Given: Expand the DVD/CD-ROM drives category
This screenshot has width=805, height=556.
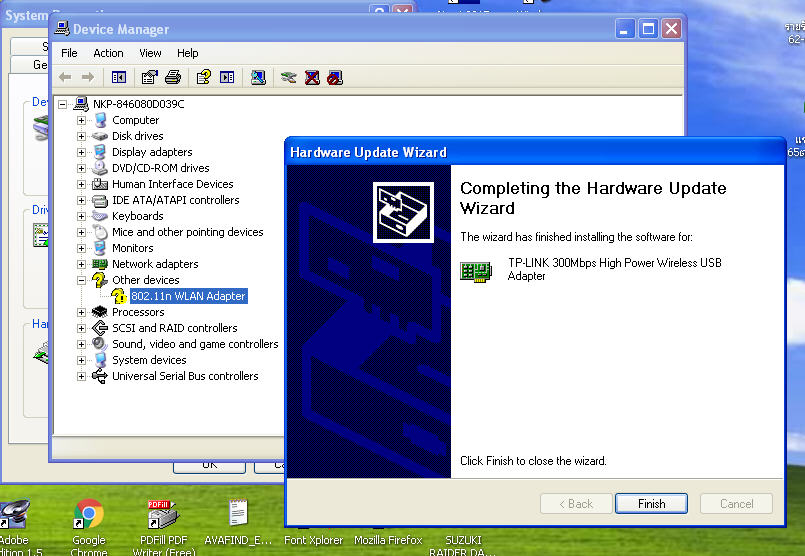Looking at the screenshot, I should [81, 168].
